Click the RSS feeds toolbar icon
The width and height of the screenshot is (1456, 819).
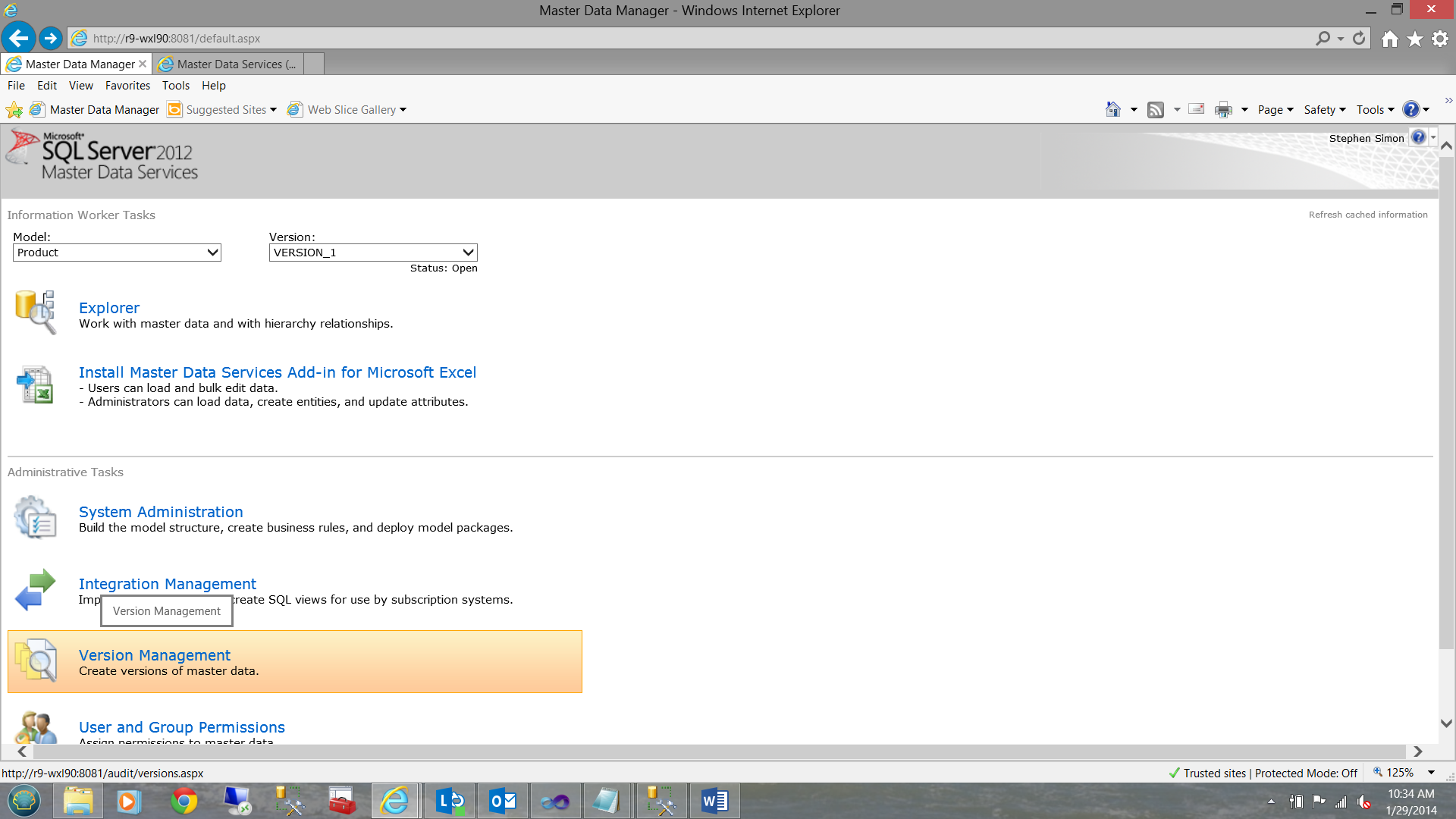pos(1155,110)
